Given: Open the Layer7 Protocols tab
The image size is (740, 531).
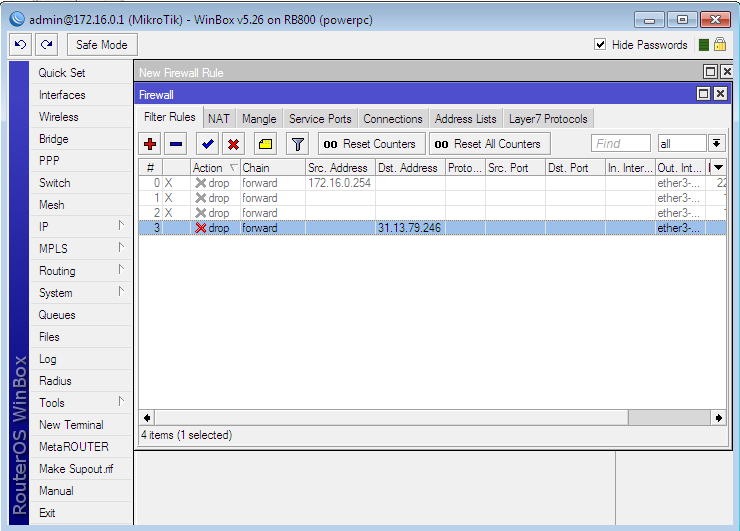Looking at the screenshot, I should tap(548, 119).
